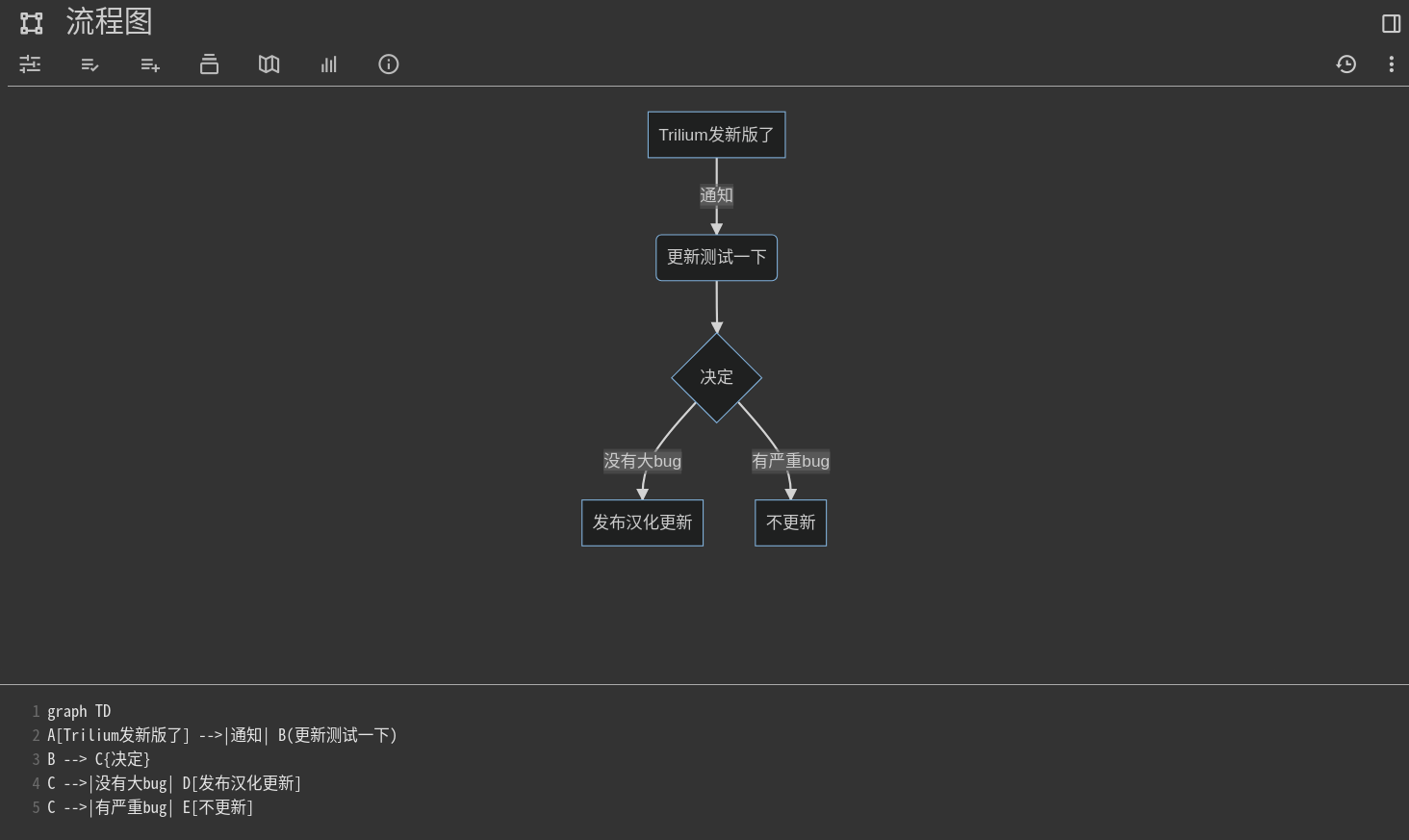Click the 更新测试一下 rounded node
Viewport: 1409px width, 840px height.
tap(716, 258)
